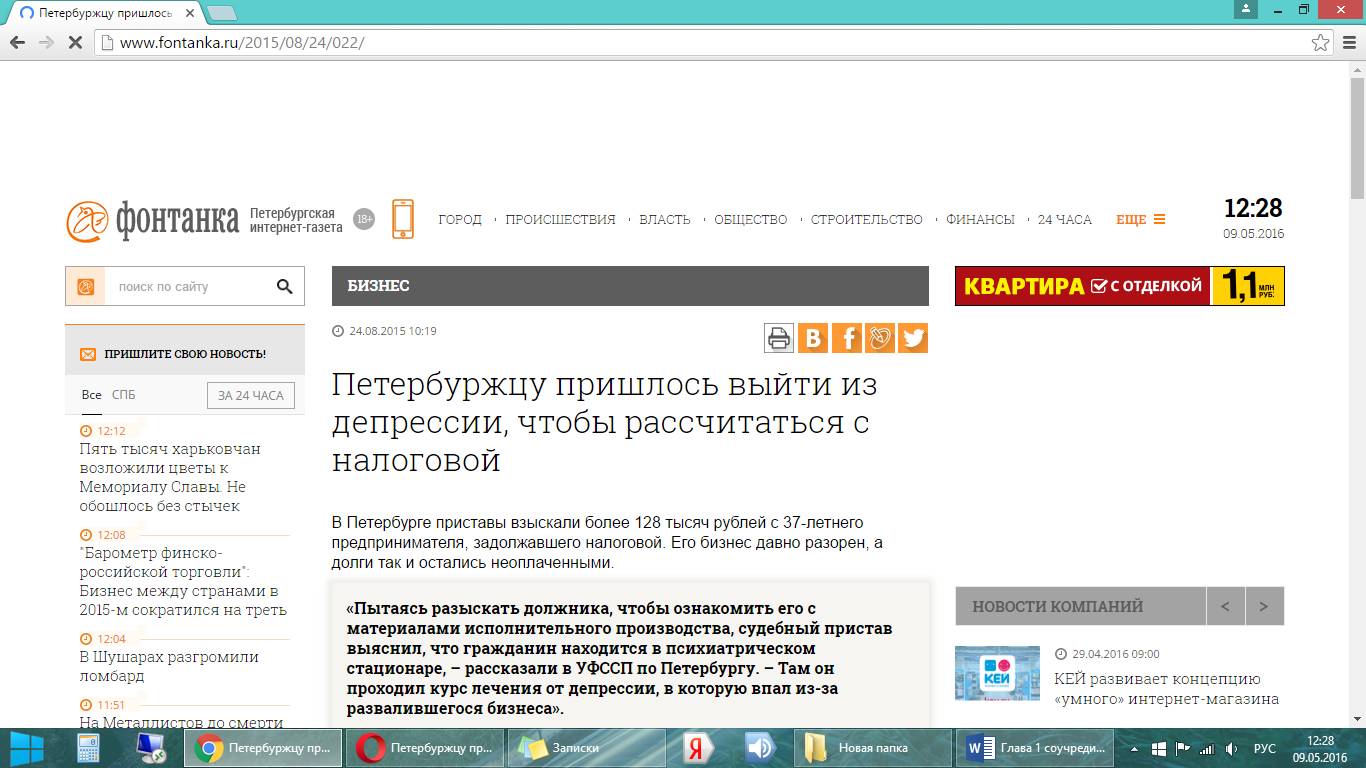
Task: Share article on VKontakte
Action: (x=813, y=338)
